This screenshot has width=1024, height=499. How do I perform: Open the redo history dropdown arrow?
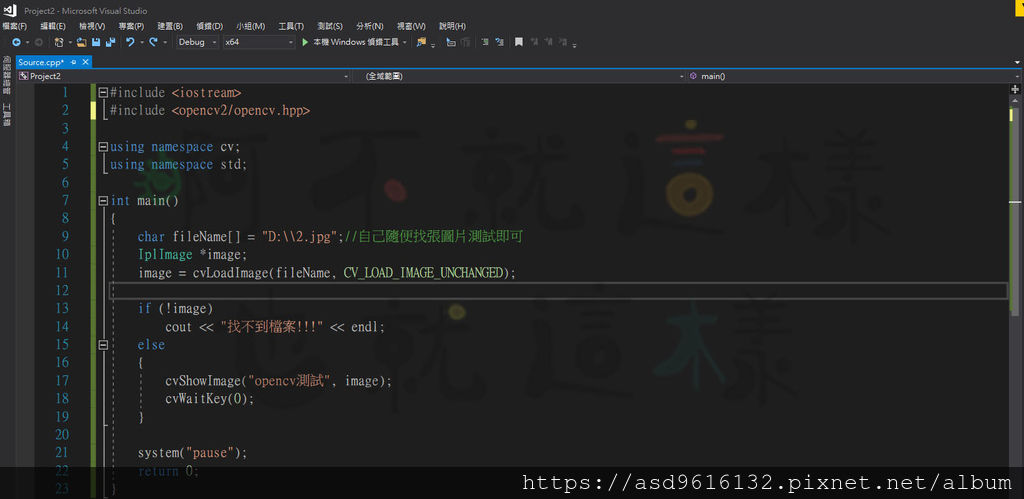[165, 42]
